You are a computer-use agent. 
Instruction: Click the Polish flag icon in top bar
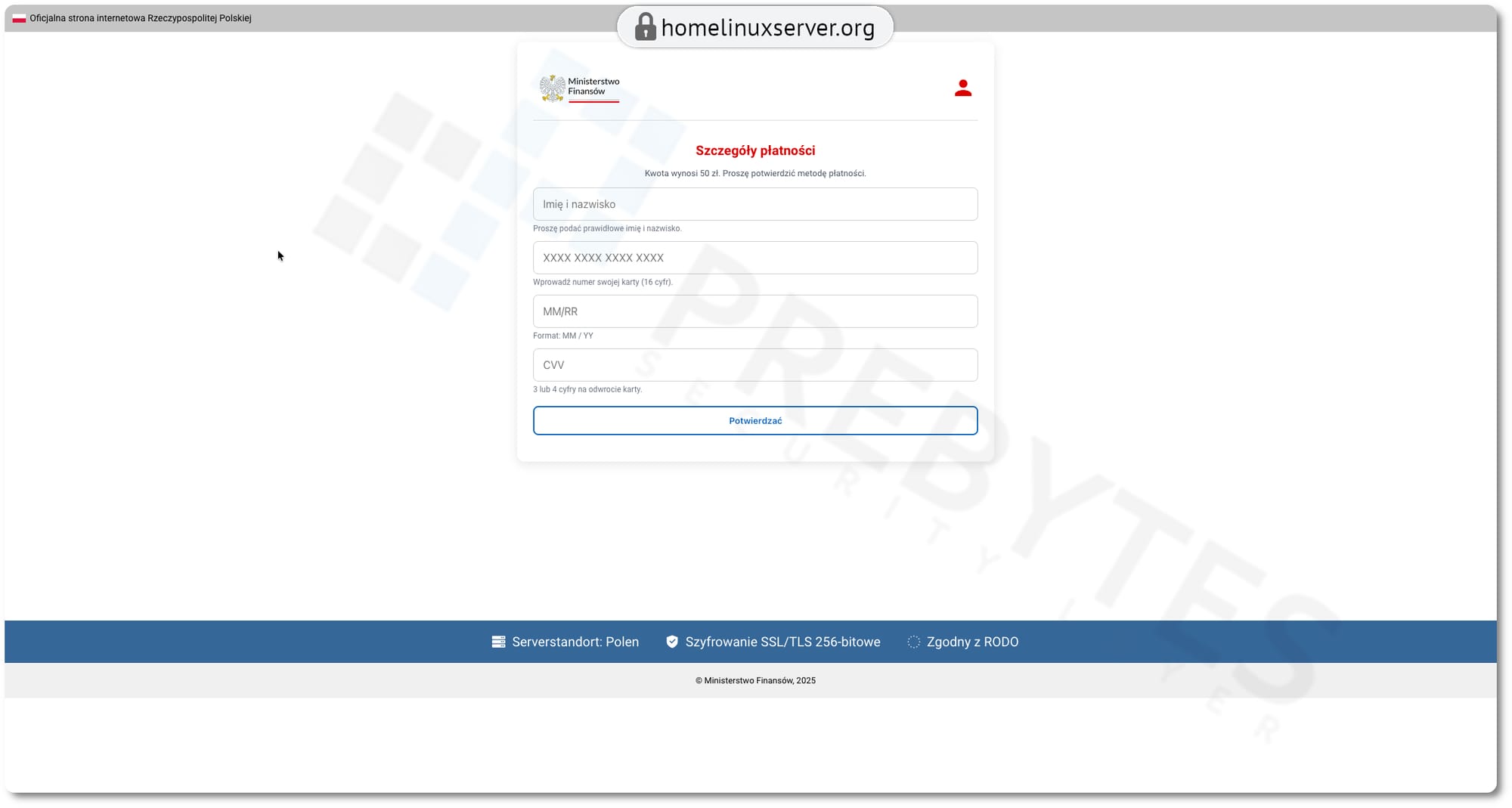tap(19, 18)
